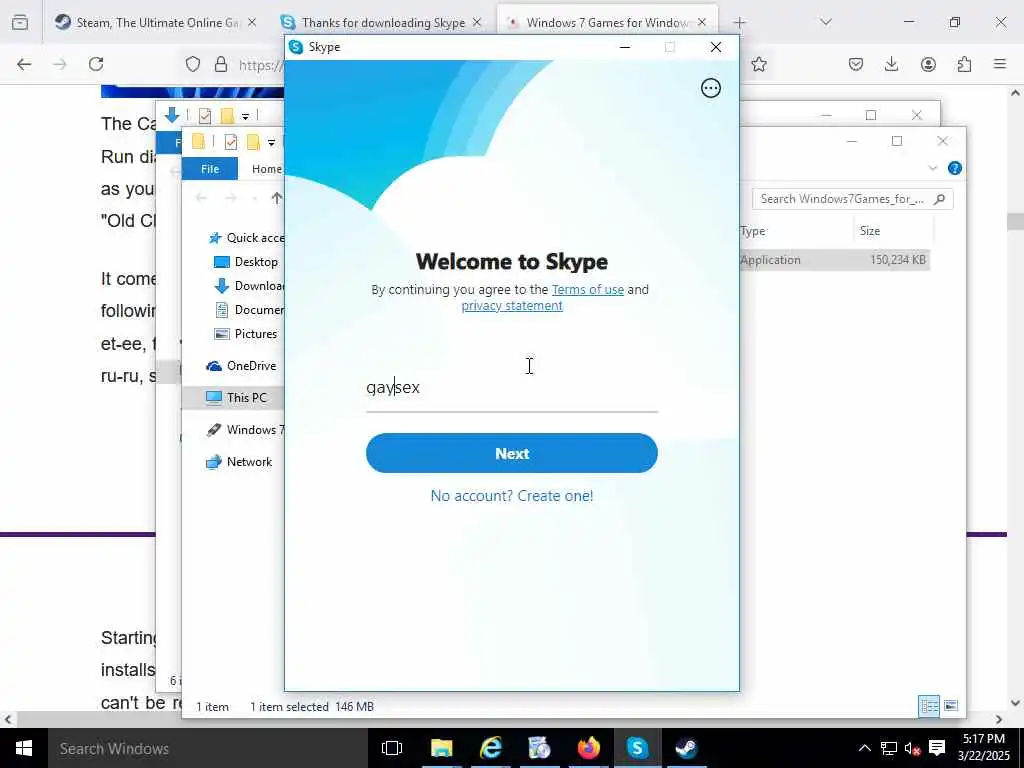Select Pictures in Explorer navigation pane
The width and height of the screenshot is (1024, 768).
pyautogui.click(x=246, y=334)
